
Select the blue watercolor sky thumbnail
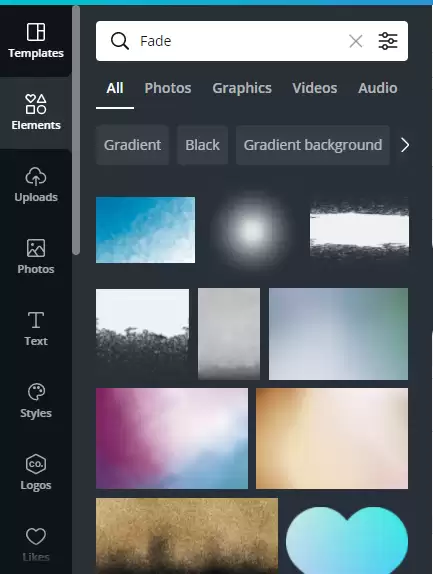tap(145, 230)
